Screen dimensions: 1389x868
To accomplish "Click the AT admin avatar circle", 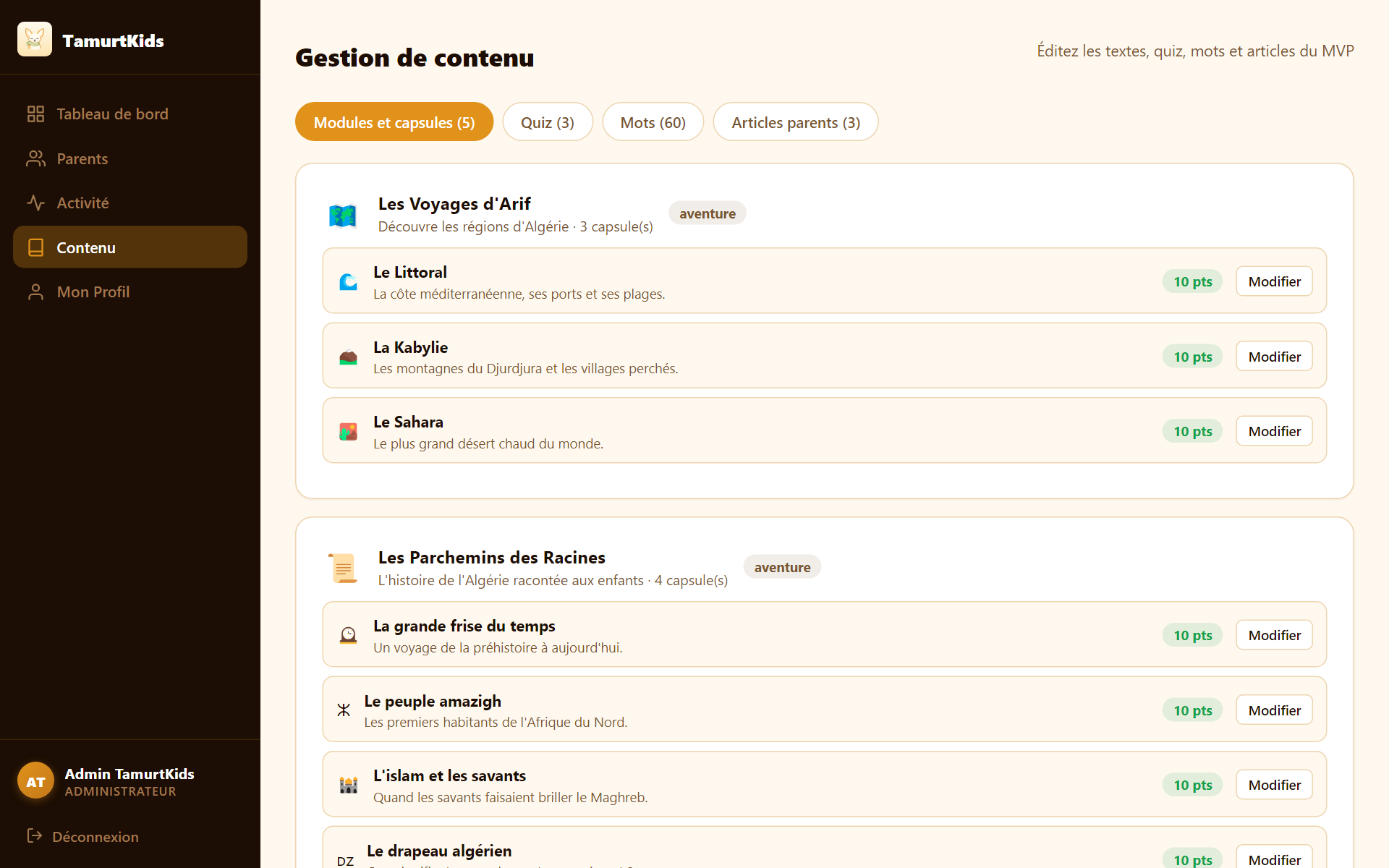I will tap(35, 781).
